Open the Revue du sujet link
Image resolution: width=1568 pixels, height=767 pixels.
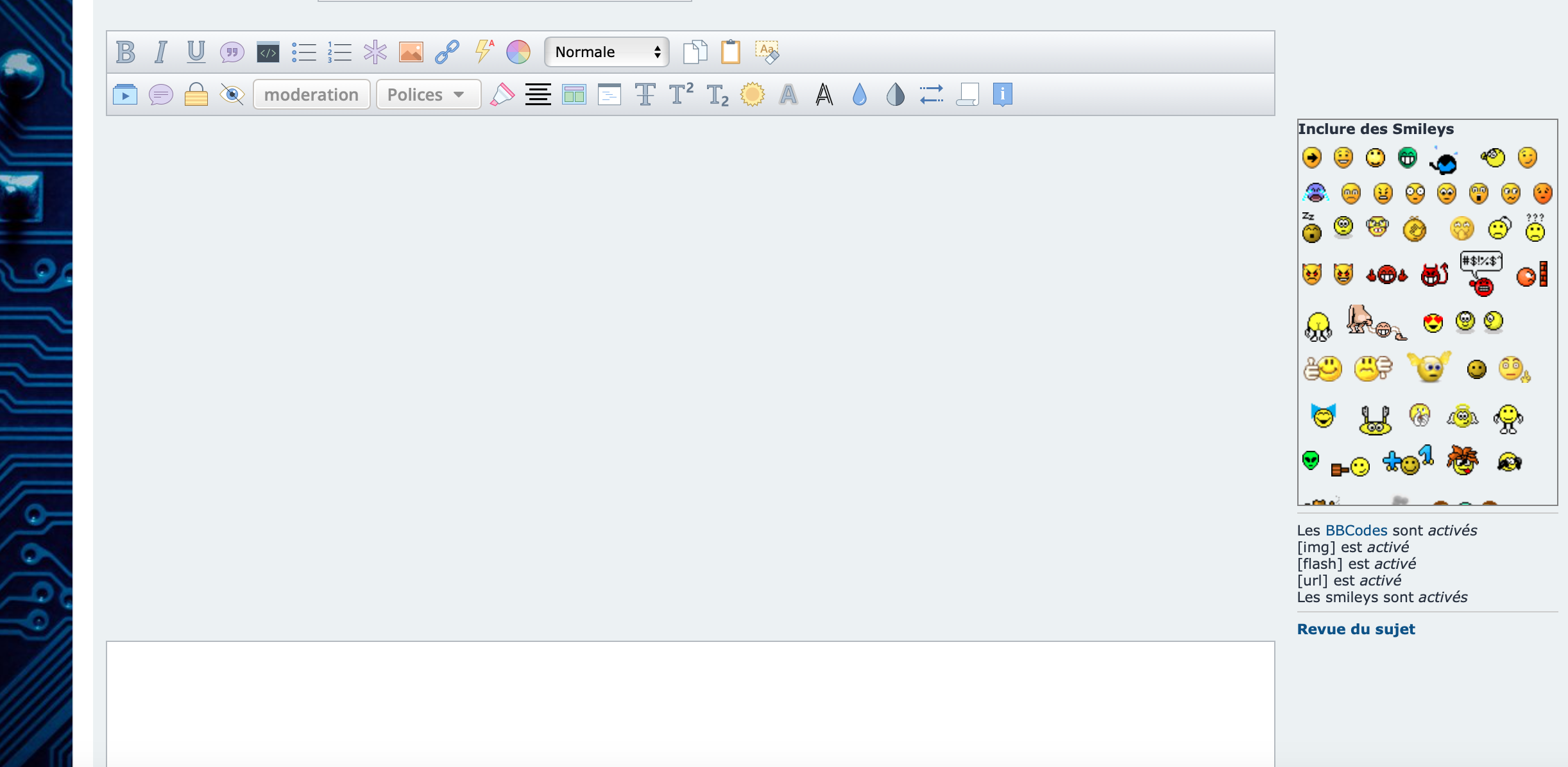coord(1356,629)
